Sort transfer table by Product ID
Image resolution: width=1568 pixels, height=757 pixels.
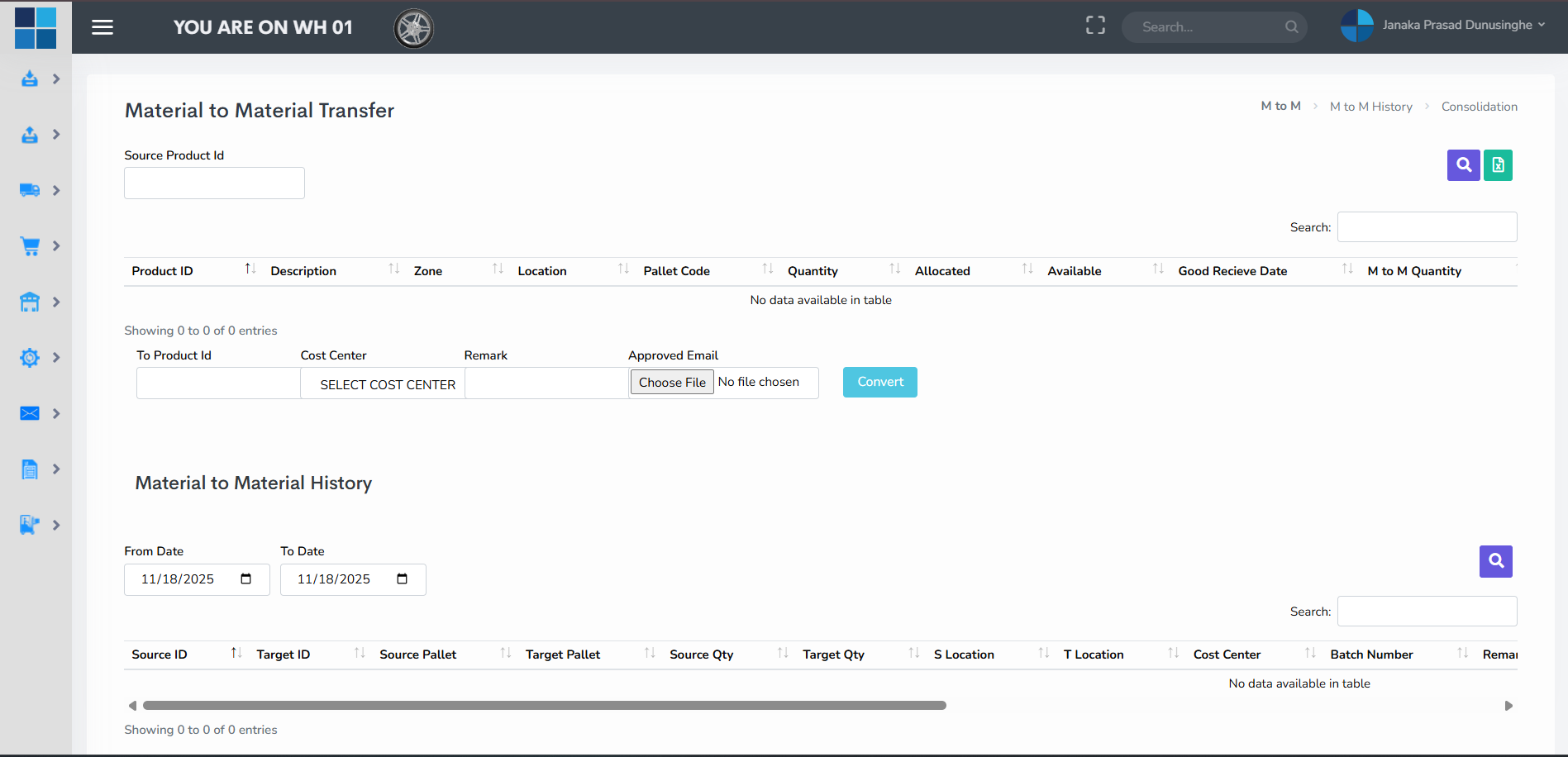(193, 271)
